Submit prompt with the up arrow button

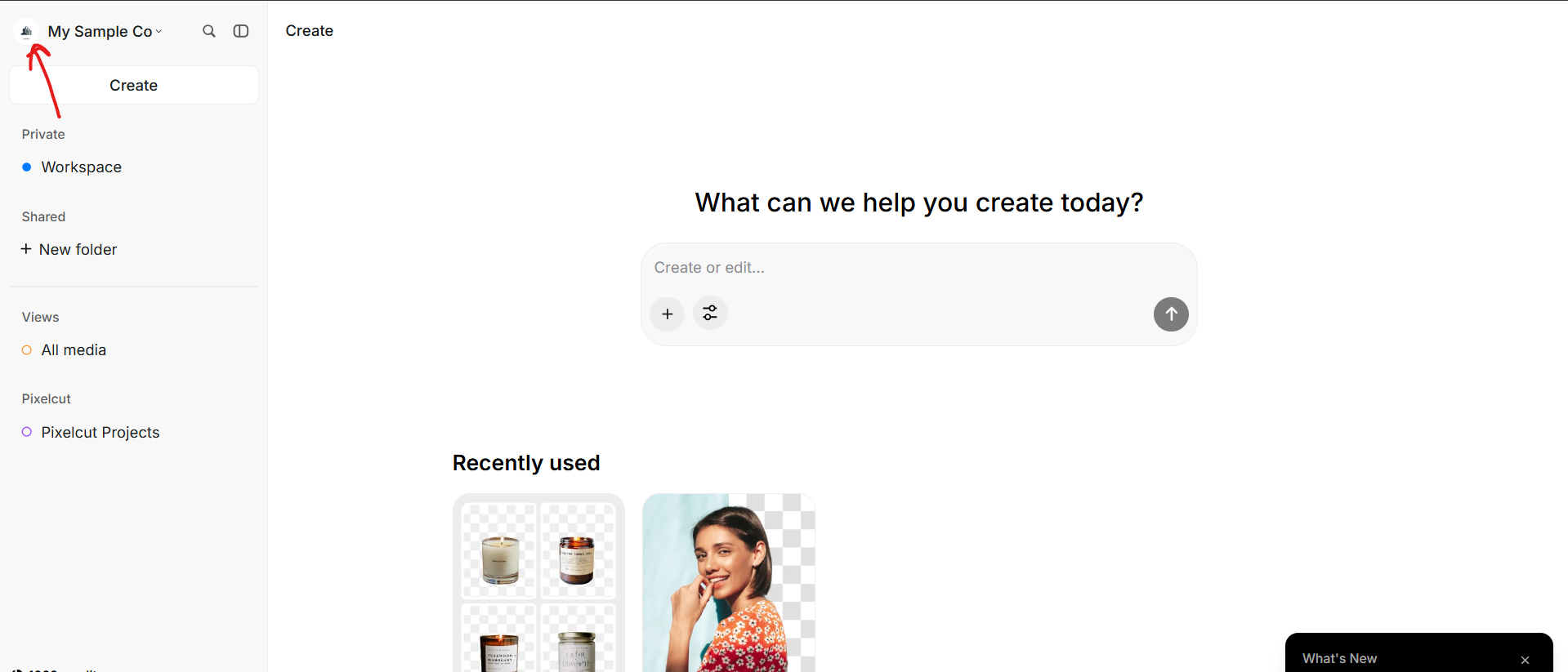tap(1171, 314)
